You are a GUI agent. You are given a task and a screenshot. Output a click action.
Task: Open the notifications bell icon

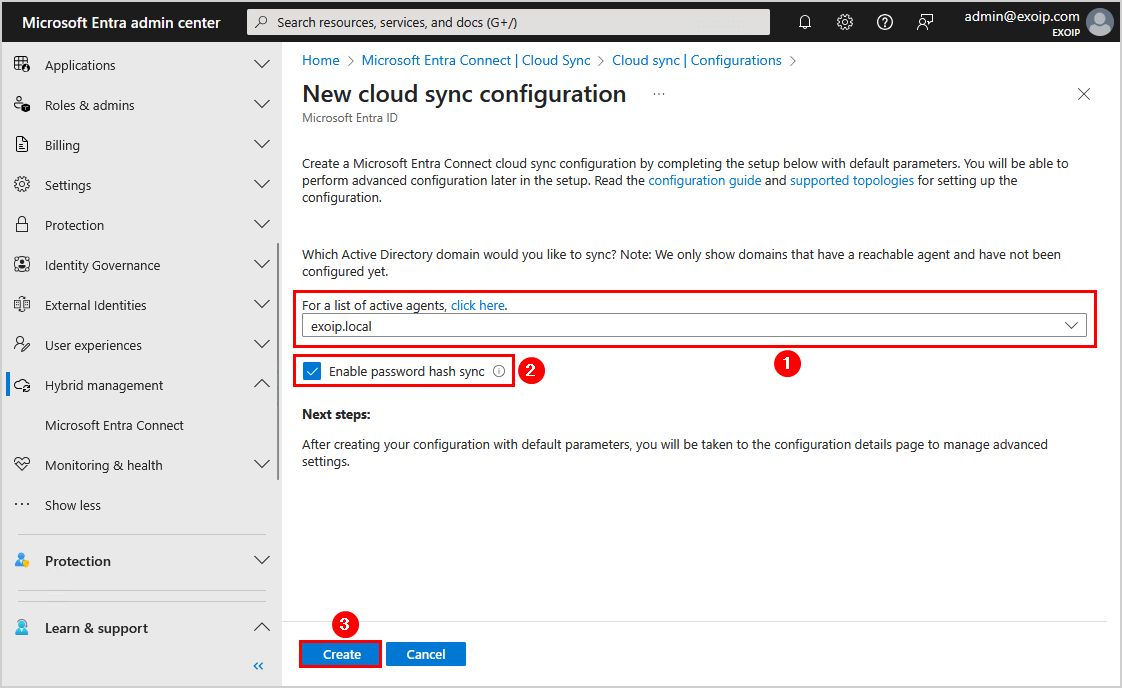coord(805,22)
